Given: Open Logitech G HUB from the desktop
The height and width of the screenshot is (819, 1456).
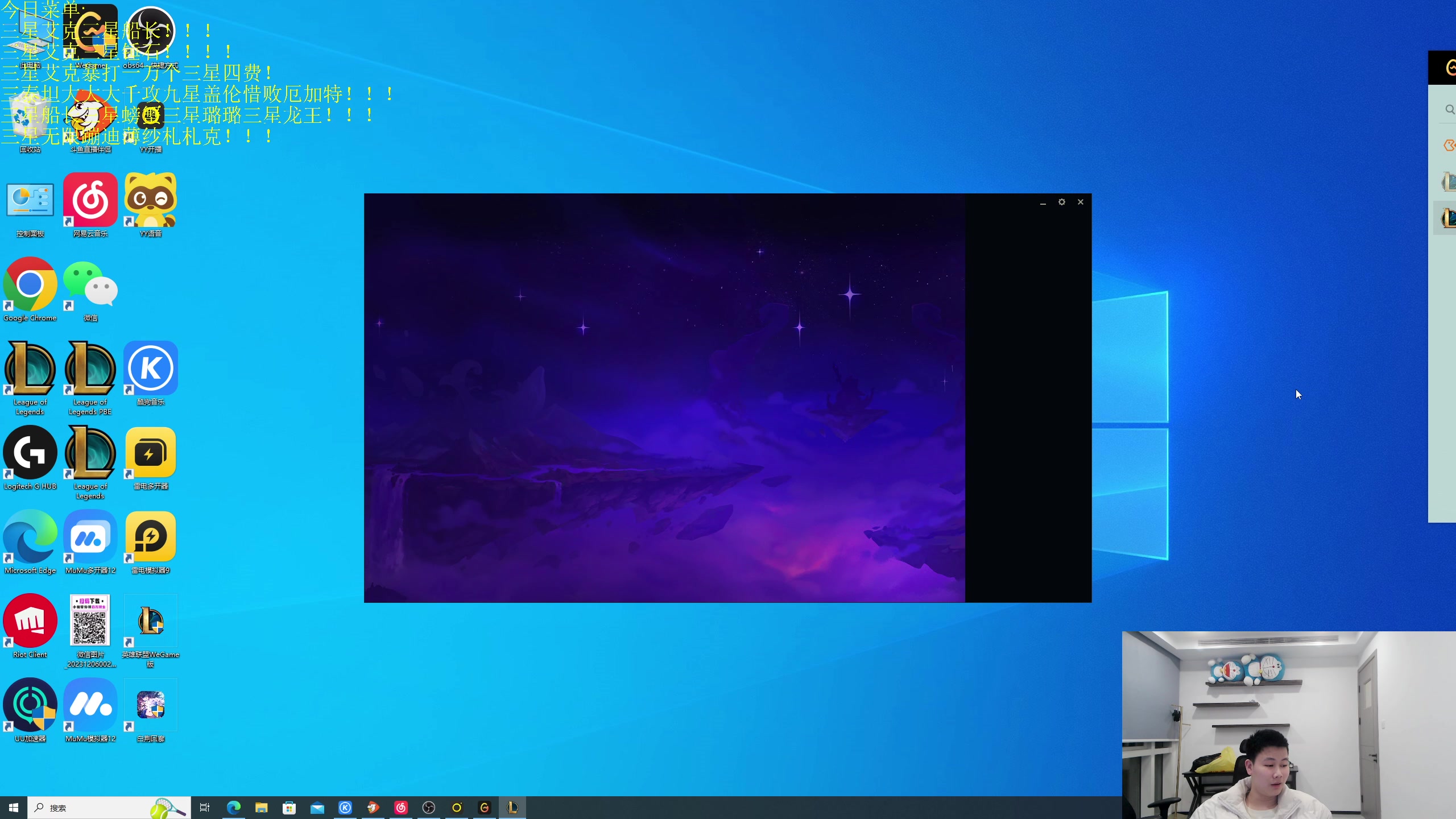Looking at the screenshot, I should click(30, 458).
